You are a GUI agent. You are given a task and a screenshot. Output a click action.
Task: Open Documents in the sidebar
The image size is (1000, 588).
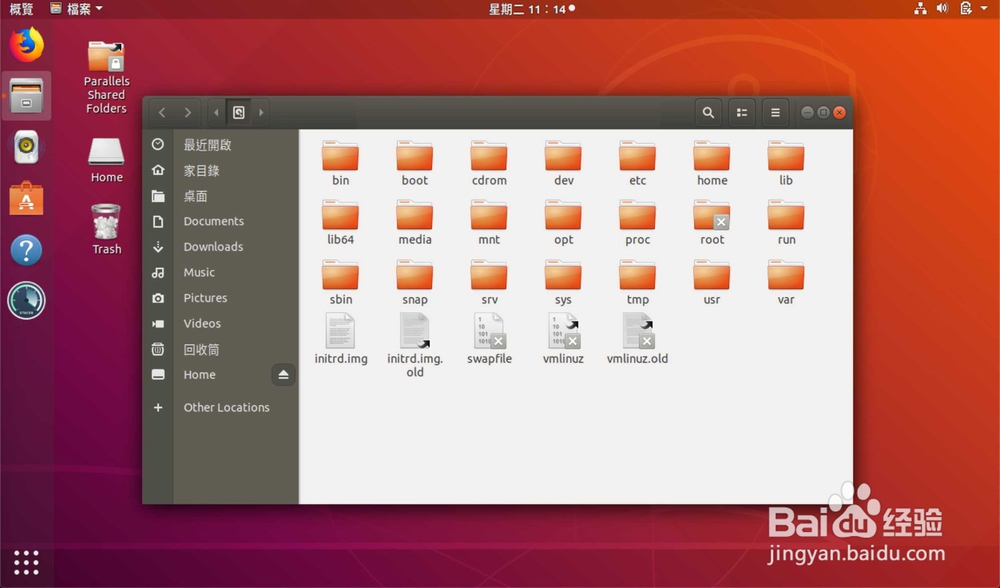tap(221, 221)
